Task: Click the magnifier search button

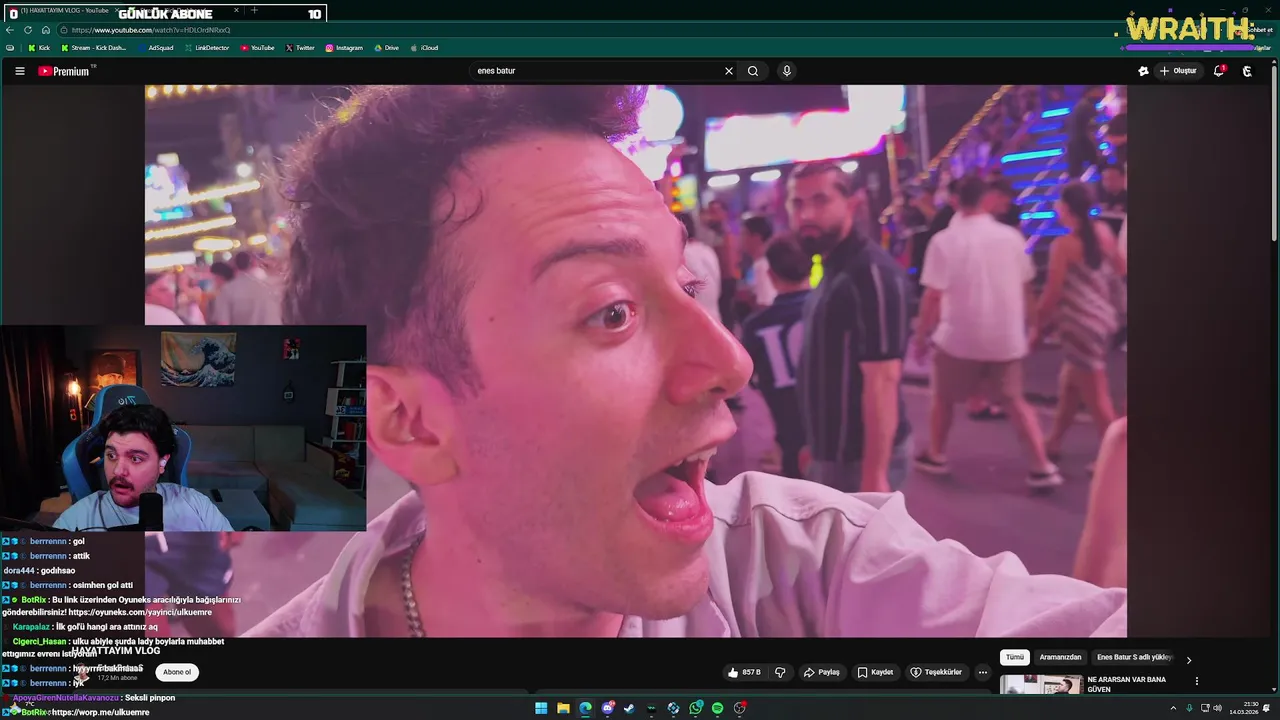Action: [753, 71]
